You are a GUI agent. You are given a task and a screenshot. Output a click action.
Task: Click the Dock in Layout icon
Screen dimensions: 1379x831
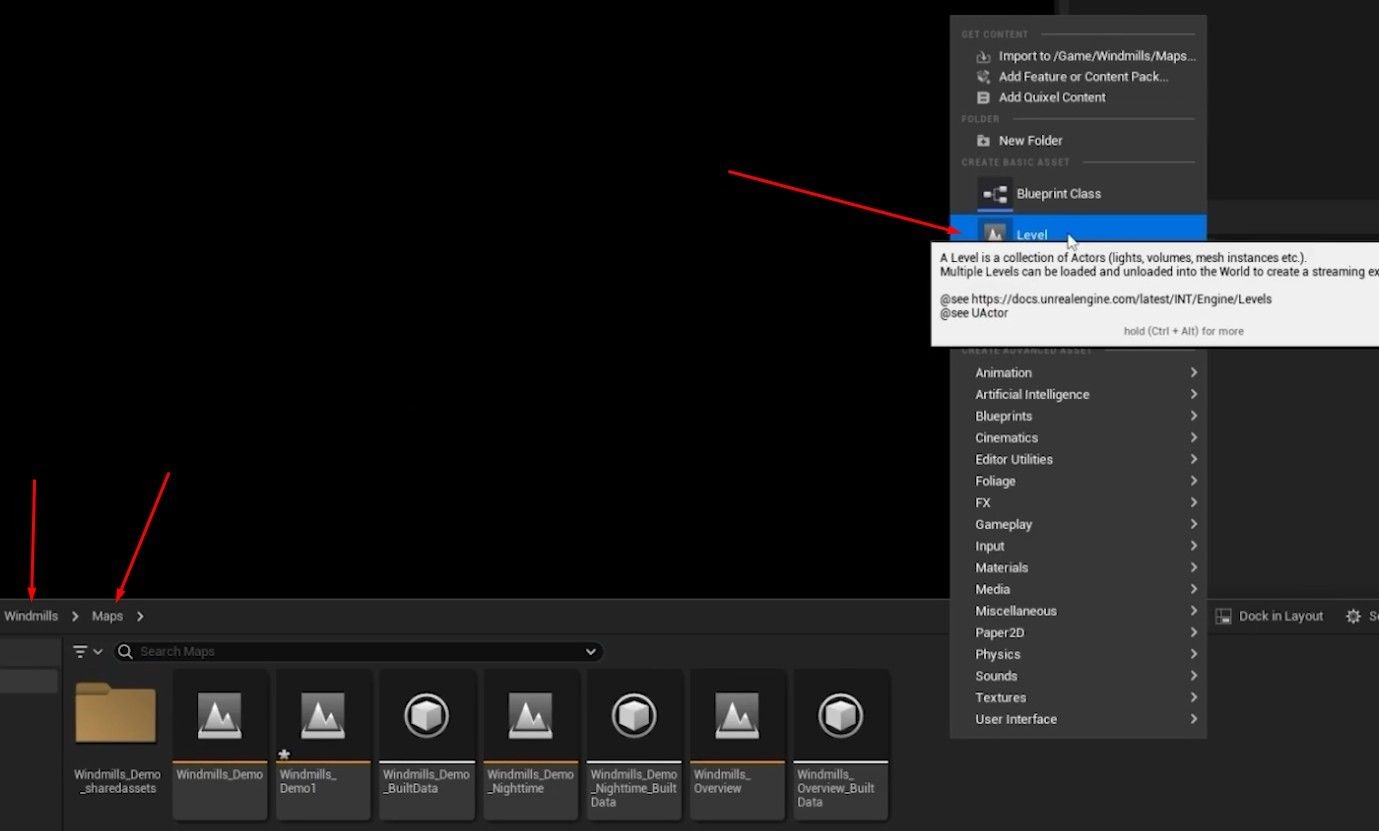tap(1223, 617)
